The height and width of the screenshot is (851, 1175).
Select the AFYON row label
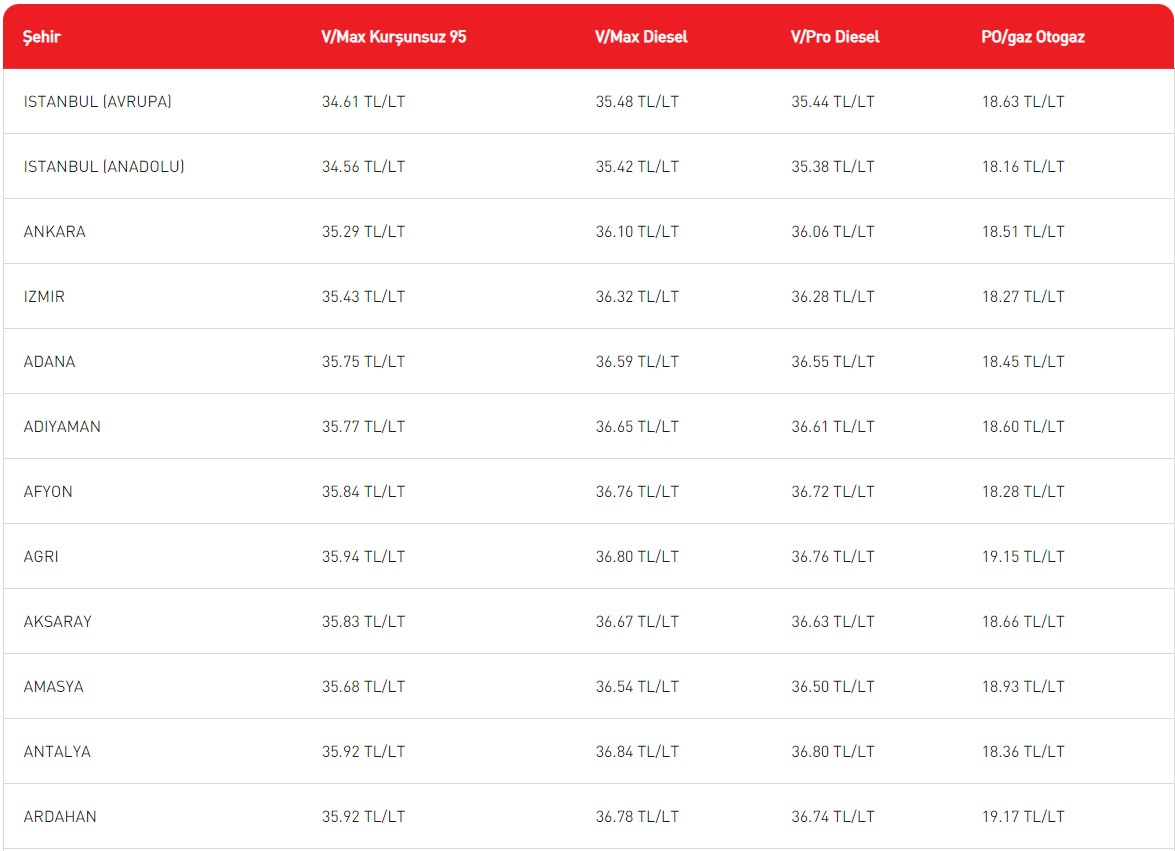[48, 492]
